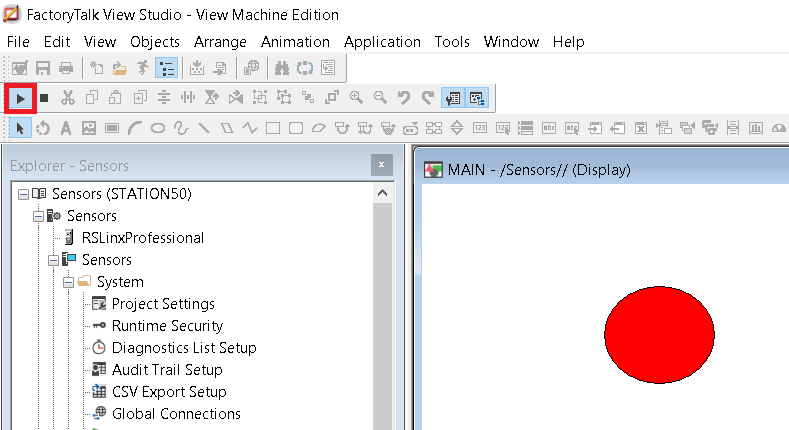
Task: Collapse the Sensors gear application node
Action: pyautogui.click(x=38, y=216)
